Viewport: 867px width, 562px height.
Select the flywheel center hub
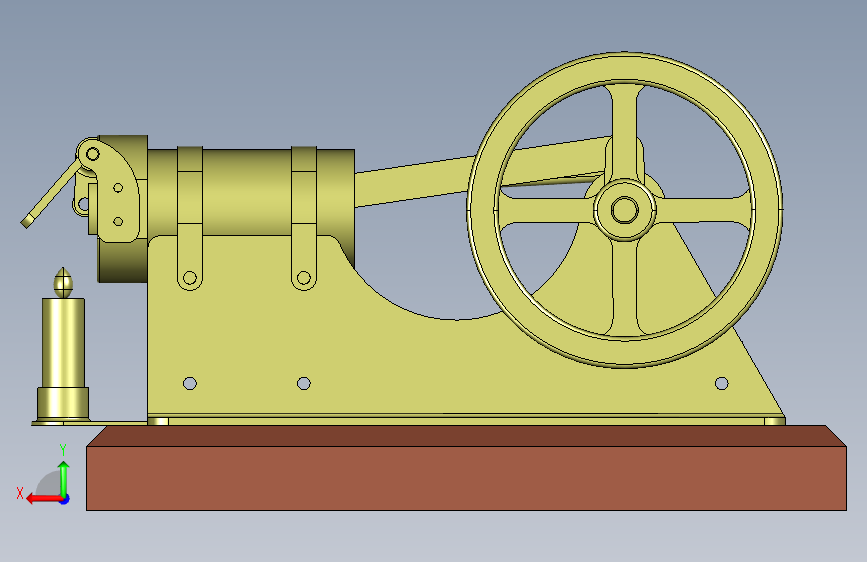coord(625,210)
